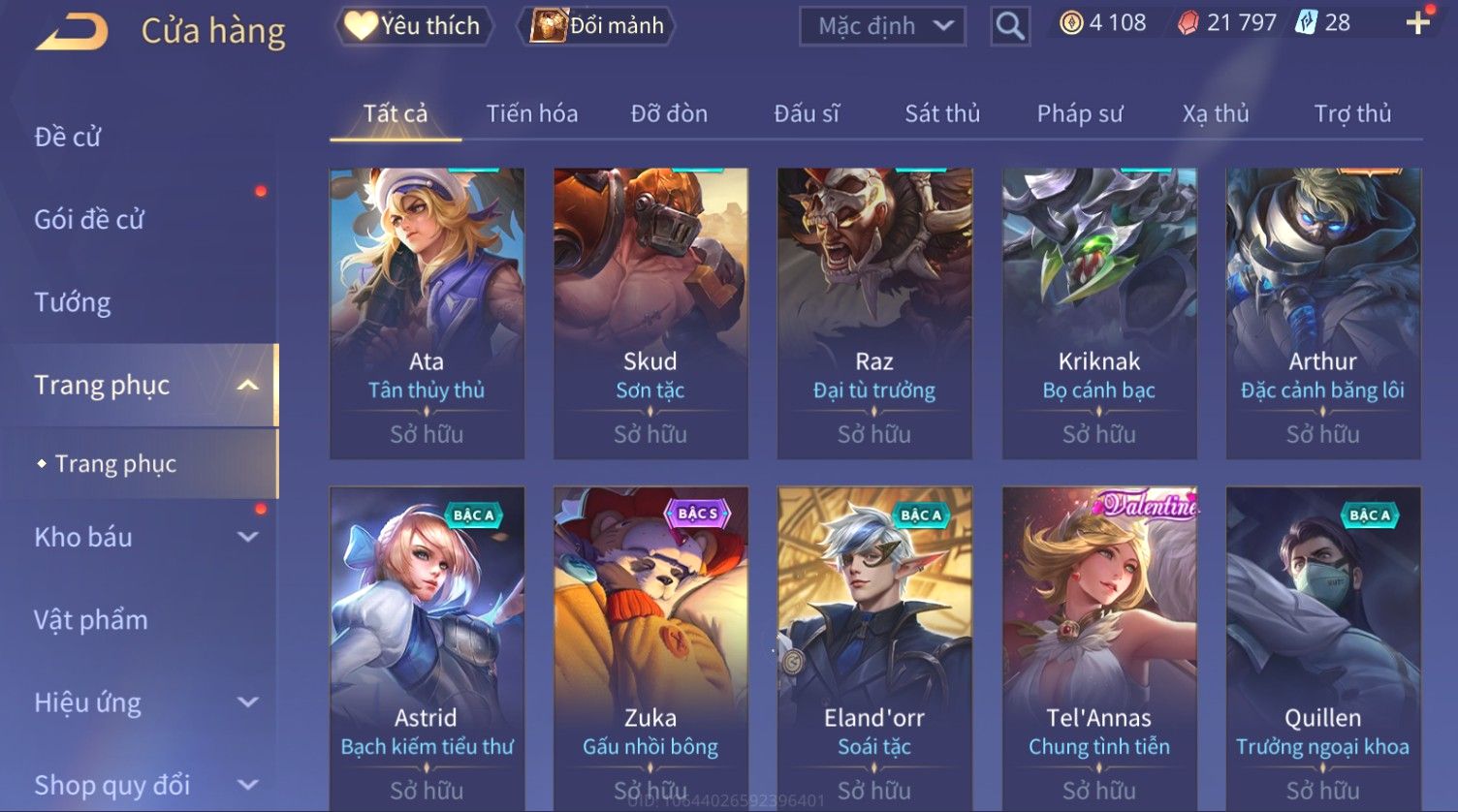Click the blue voucher currency icon
The image size is (1458, 812).
point(1306,23)
